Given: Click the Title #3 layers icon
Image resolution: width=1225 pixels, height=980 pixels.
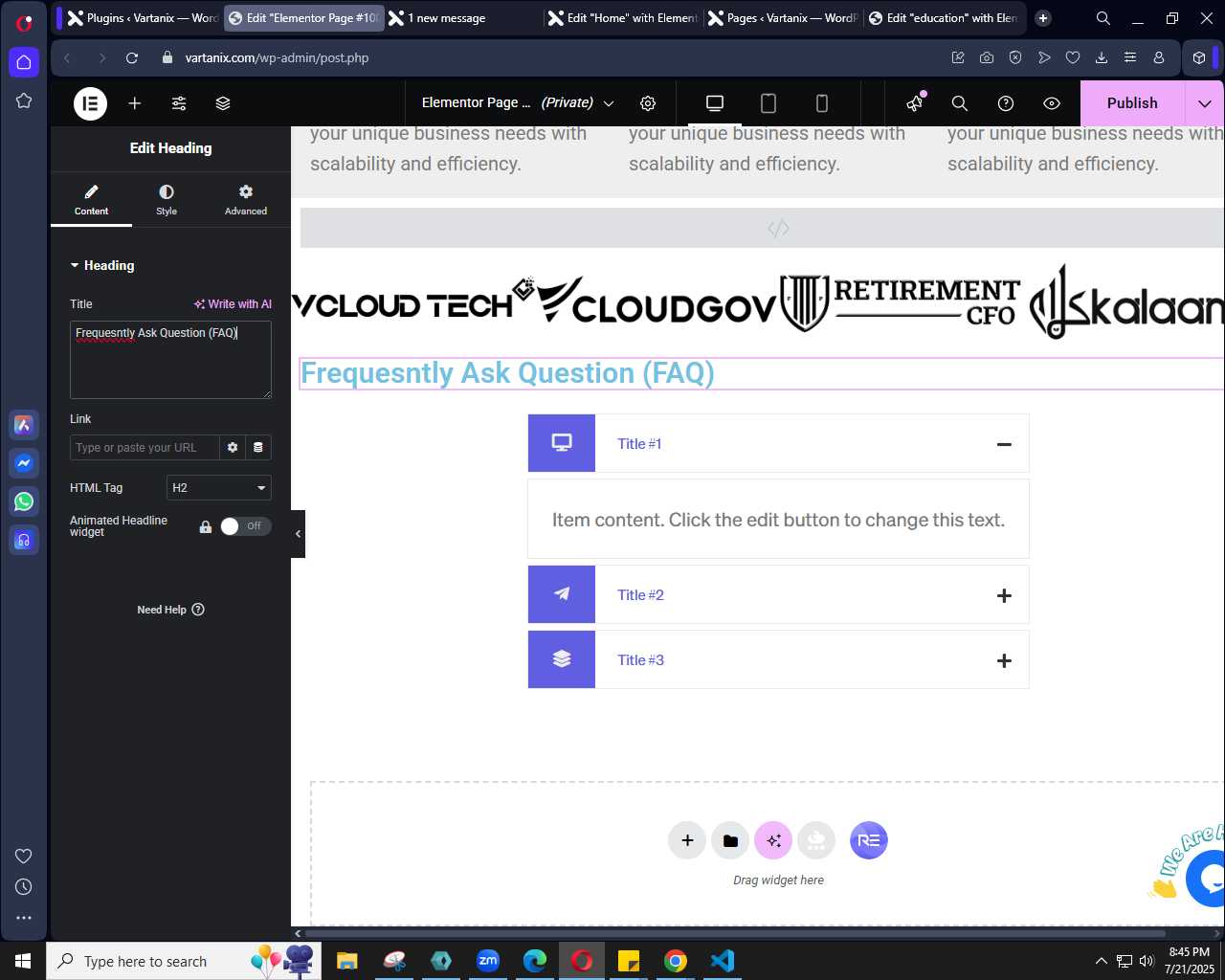Looking at the screenshot, I should coord(562,659).
